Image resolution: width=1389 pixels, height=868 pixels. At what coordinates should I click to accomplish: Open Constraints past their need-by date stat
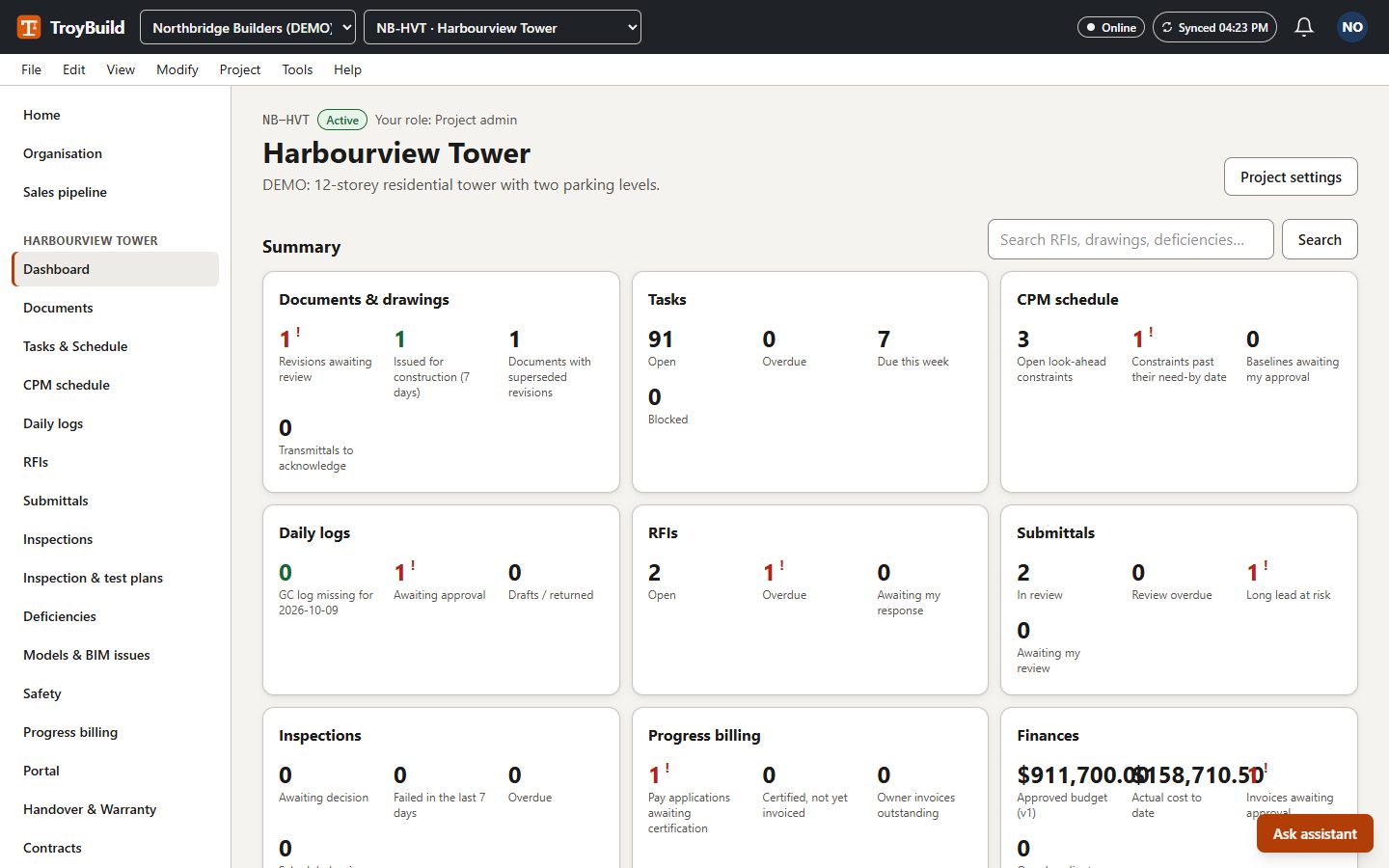coord(1180,355)
